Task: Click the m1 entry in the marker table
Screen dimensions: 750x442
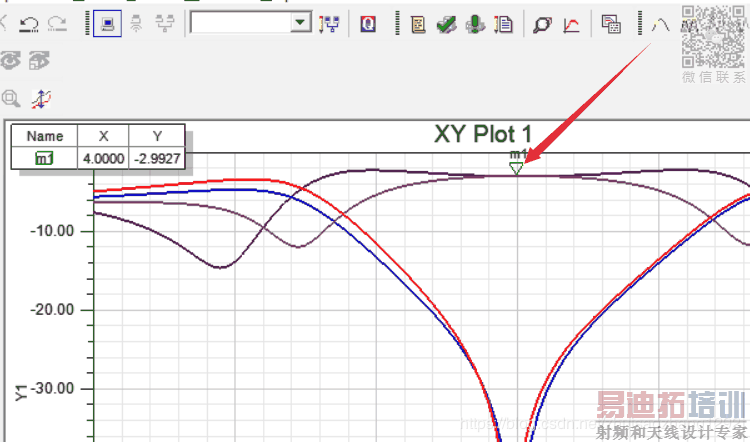Action: (44, 158)
